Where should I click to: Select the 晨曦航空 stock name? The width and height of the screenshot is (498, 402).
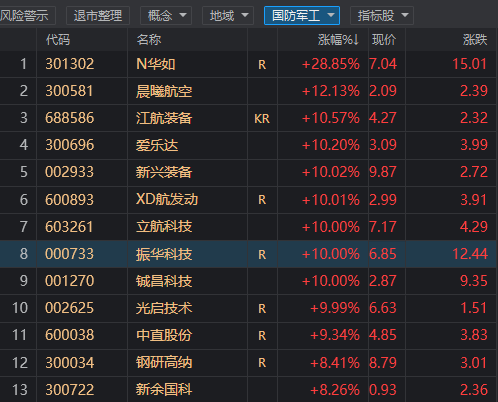point(164,91)
